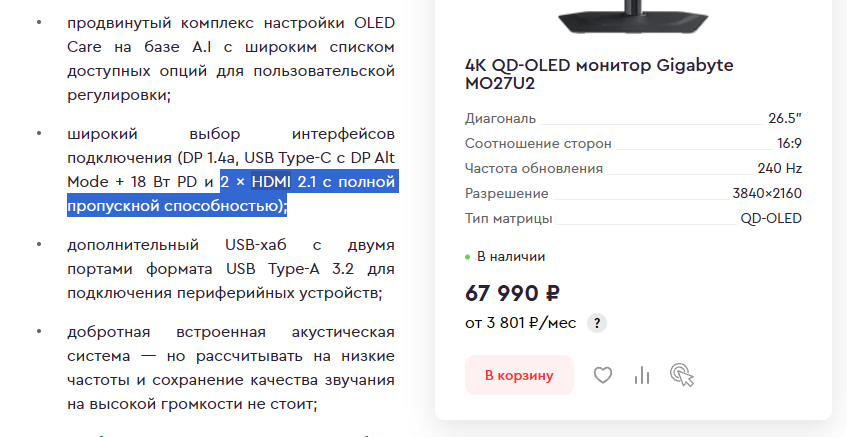Click the monitor stand product image
847x437 pixels.
(633, 17)
